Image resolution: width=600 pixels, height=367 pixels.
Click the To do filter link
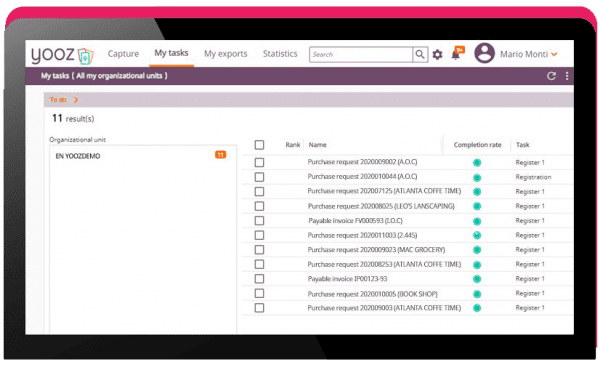point(58,100)
